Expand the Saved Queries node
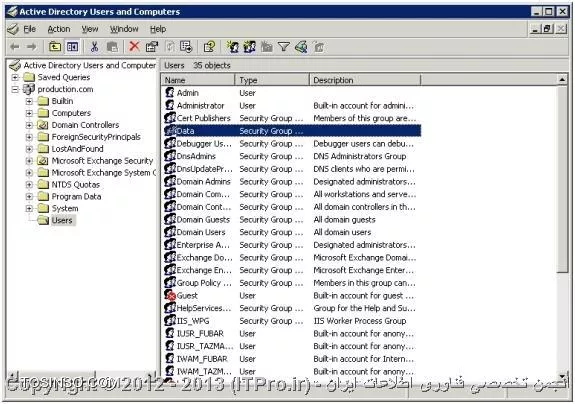575x404 pixels. [x=15, y=77]
